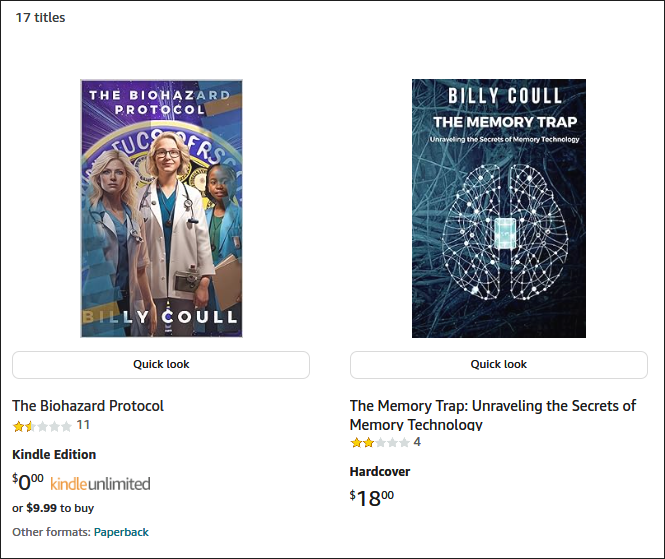Open The Biohazard Protocol book cover
Screen dimensions: 665x559
(x=161, y=208)
